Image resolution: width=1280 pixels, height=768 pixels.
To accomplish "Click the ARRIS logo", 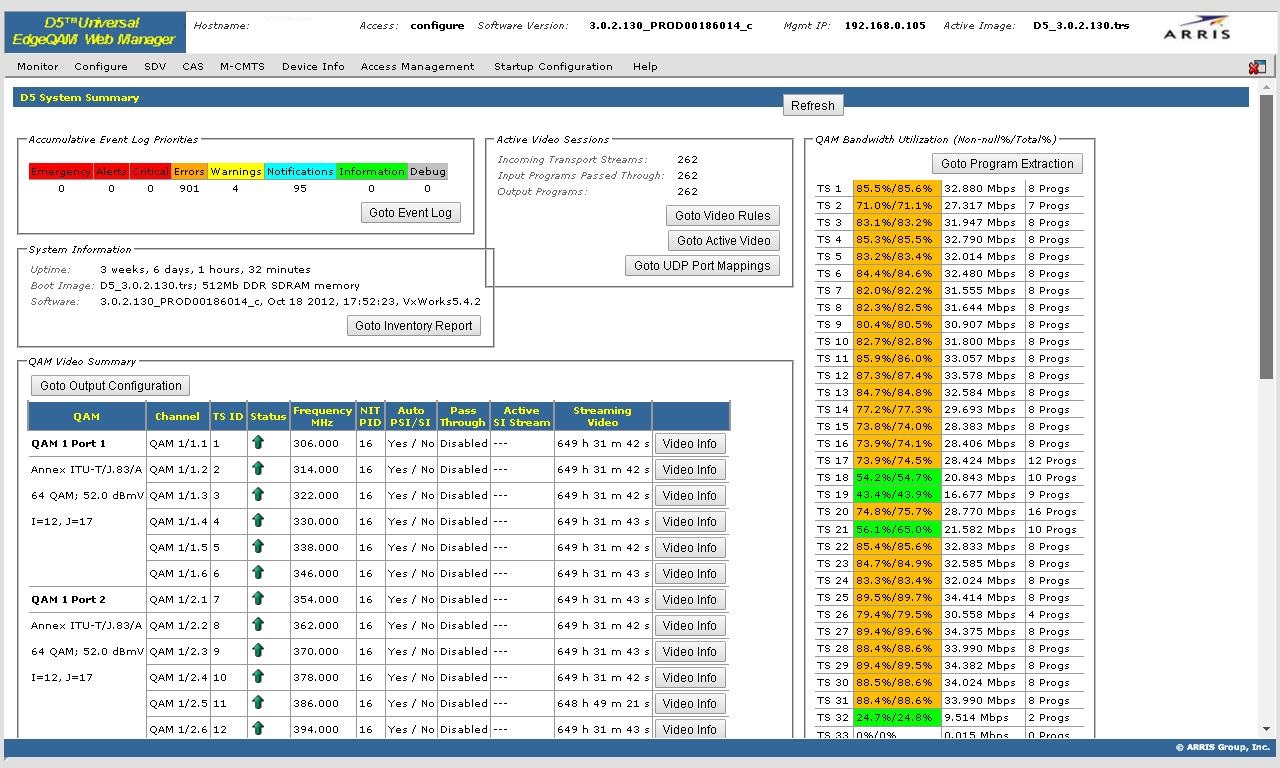I will 1197,27.
